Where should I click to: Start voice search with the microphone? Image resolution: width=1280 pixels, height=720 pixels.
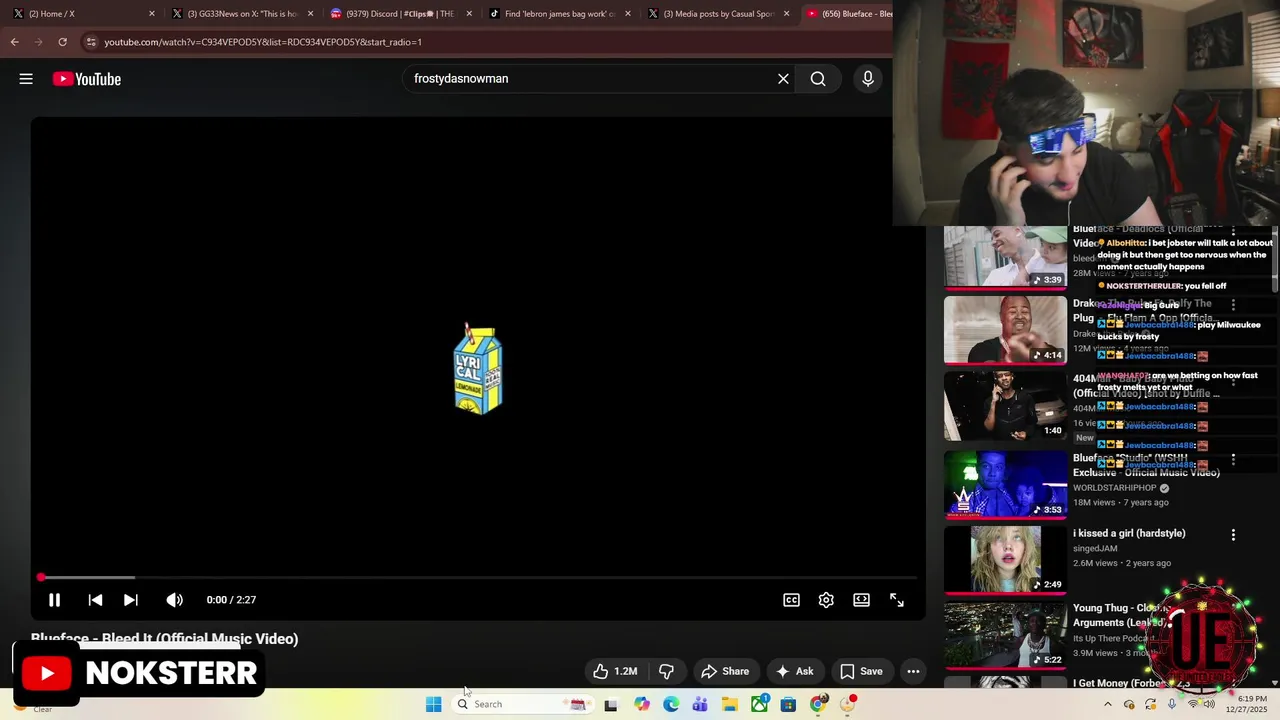tap(868, 79)
